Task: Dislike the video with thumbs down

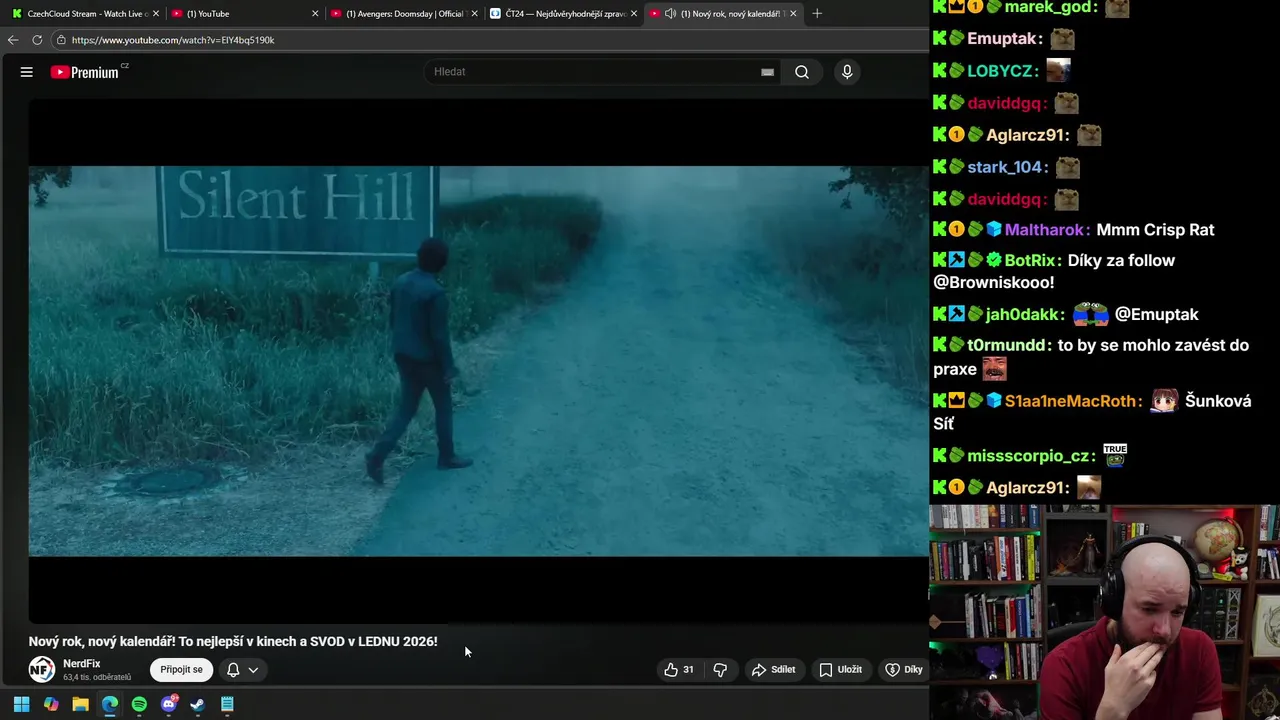Action: 720,669
